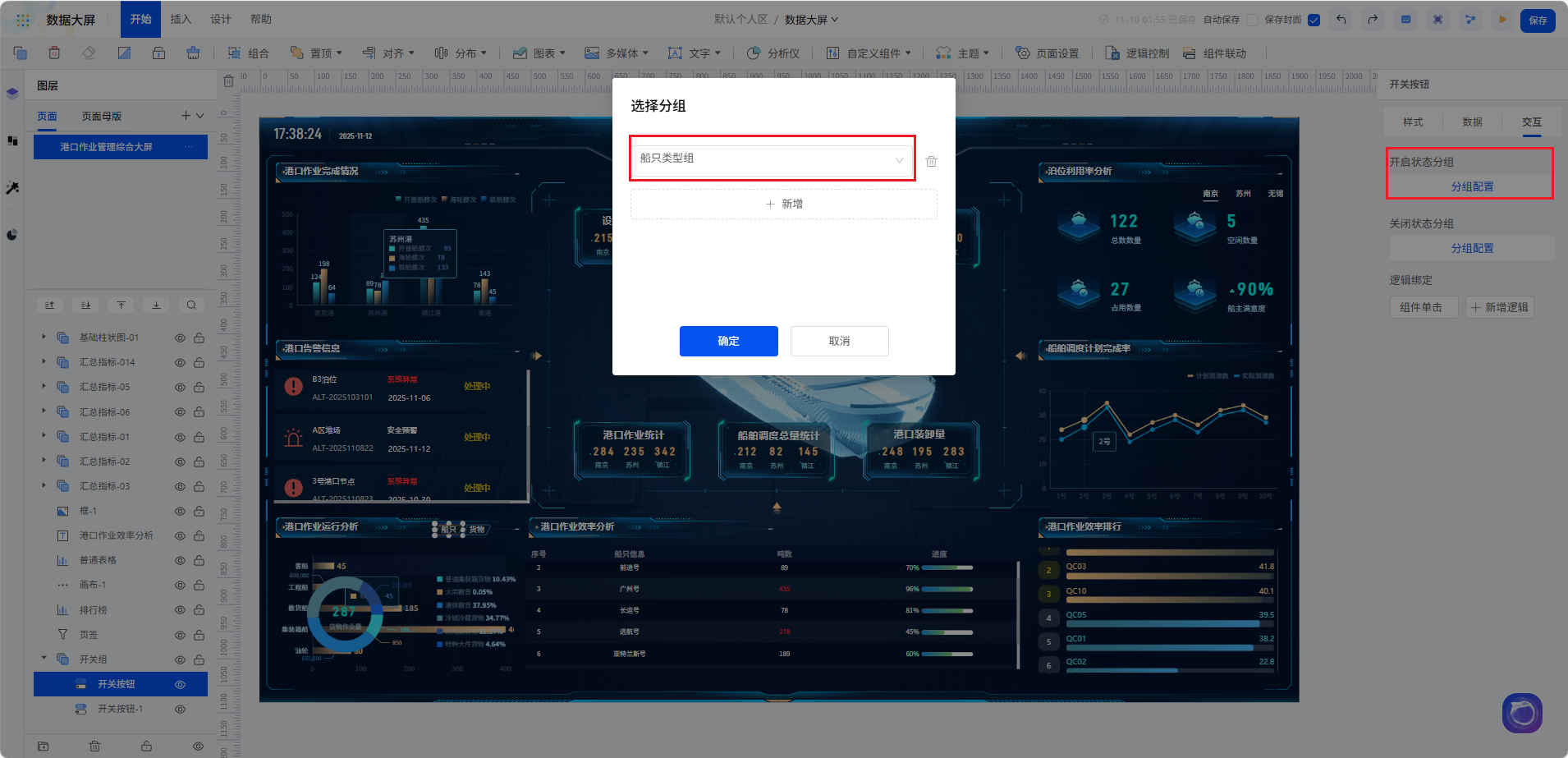
Task: Open the app grid launcher icon
Action: tap(23, 20)
